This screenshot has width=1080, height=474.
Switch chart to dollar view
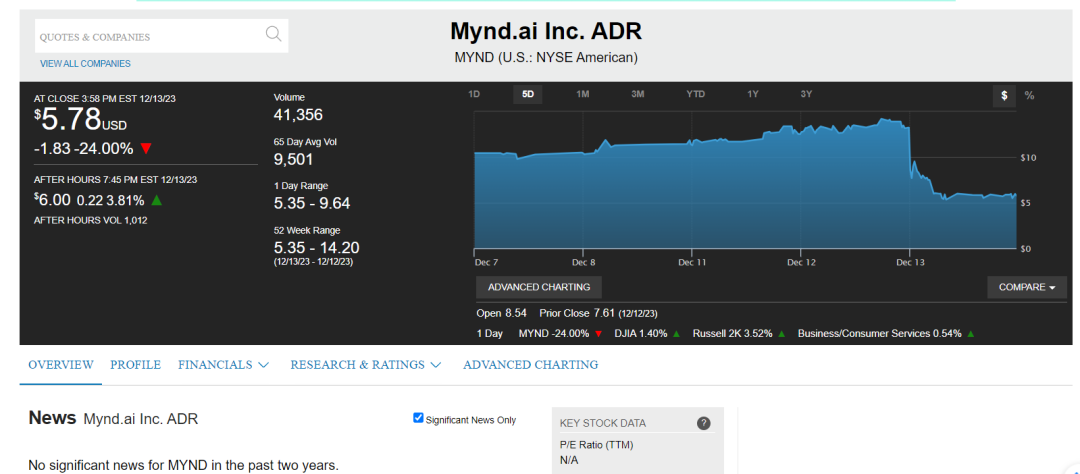click(1004, 96)
